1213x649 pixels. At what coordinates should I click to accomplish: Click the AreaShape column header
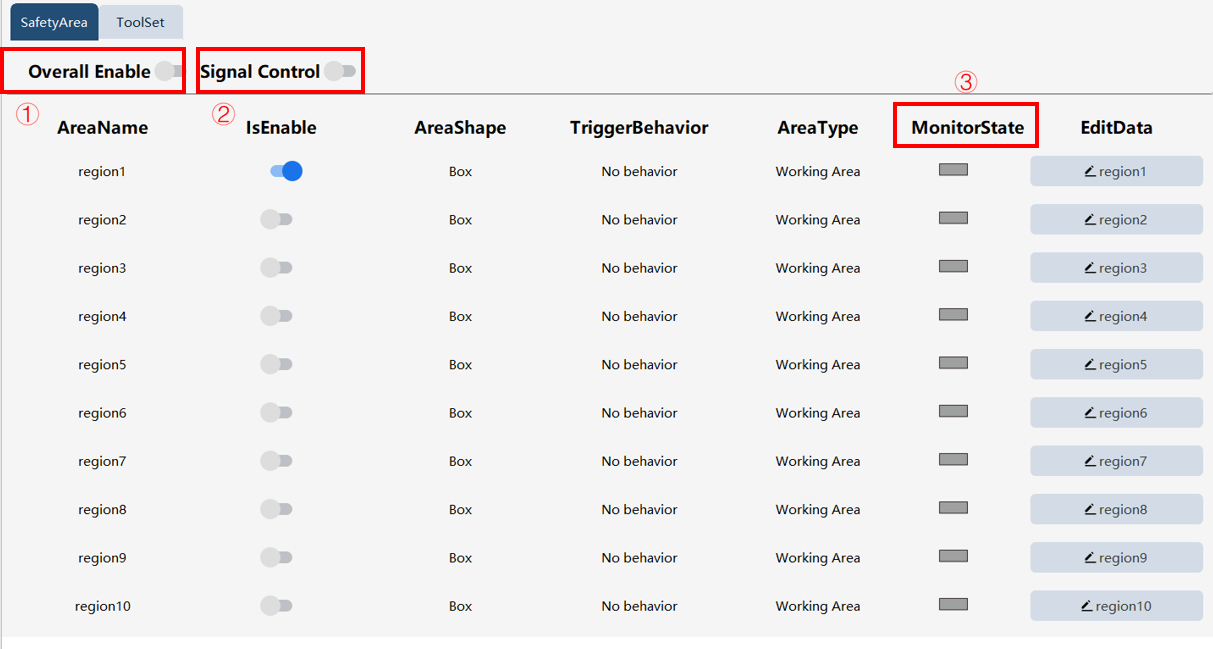[x=460, y=127]
